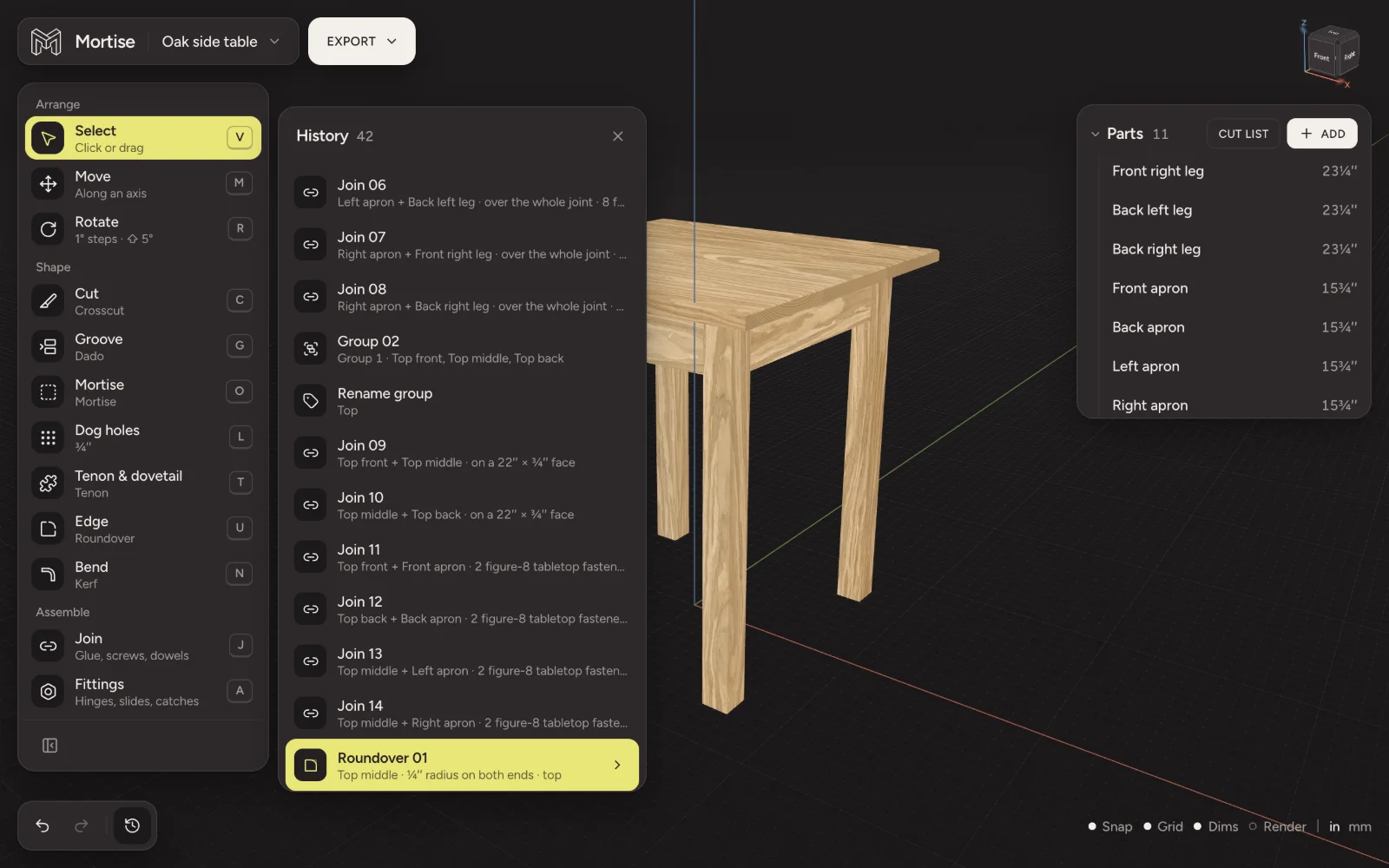1389x868 pixels.
Task: Expand Roundover 01 details chevron
Action: (x=617, y=765)
